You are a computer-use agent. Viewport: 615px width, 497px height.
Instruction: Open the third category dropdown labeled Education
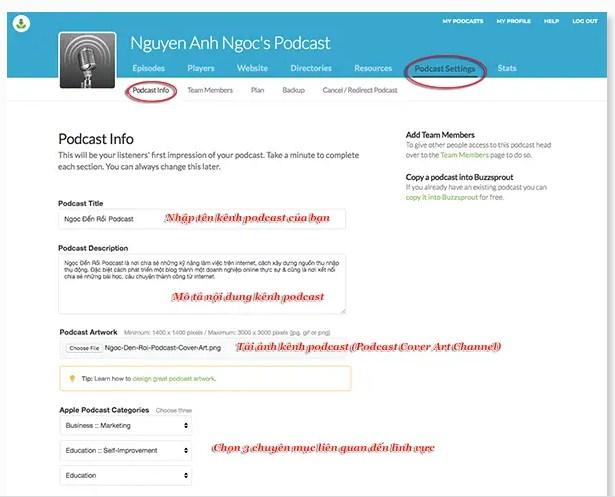(125, 475)
